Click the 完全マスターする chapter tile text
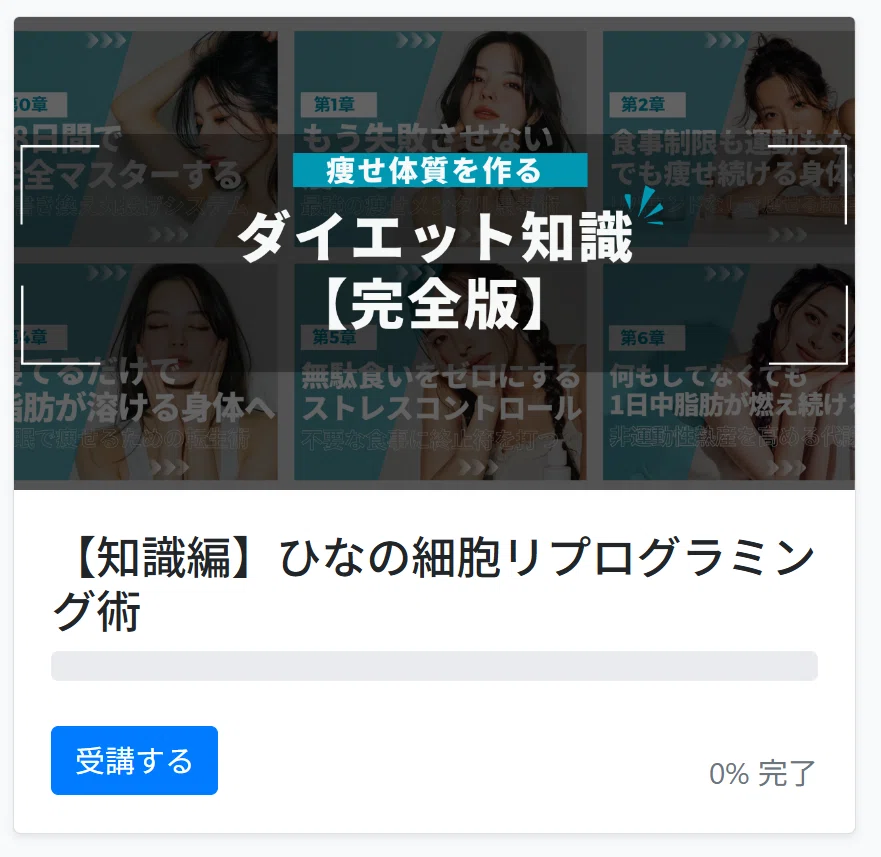 [x=128, y=175]
